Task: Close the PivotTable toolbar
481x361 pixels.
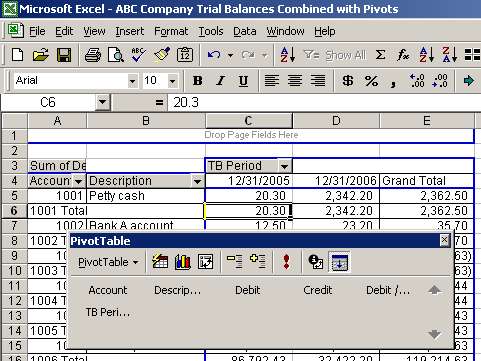Action: point(444,240)
